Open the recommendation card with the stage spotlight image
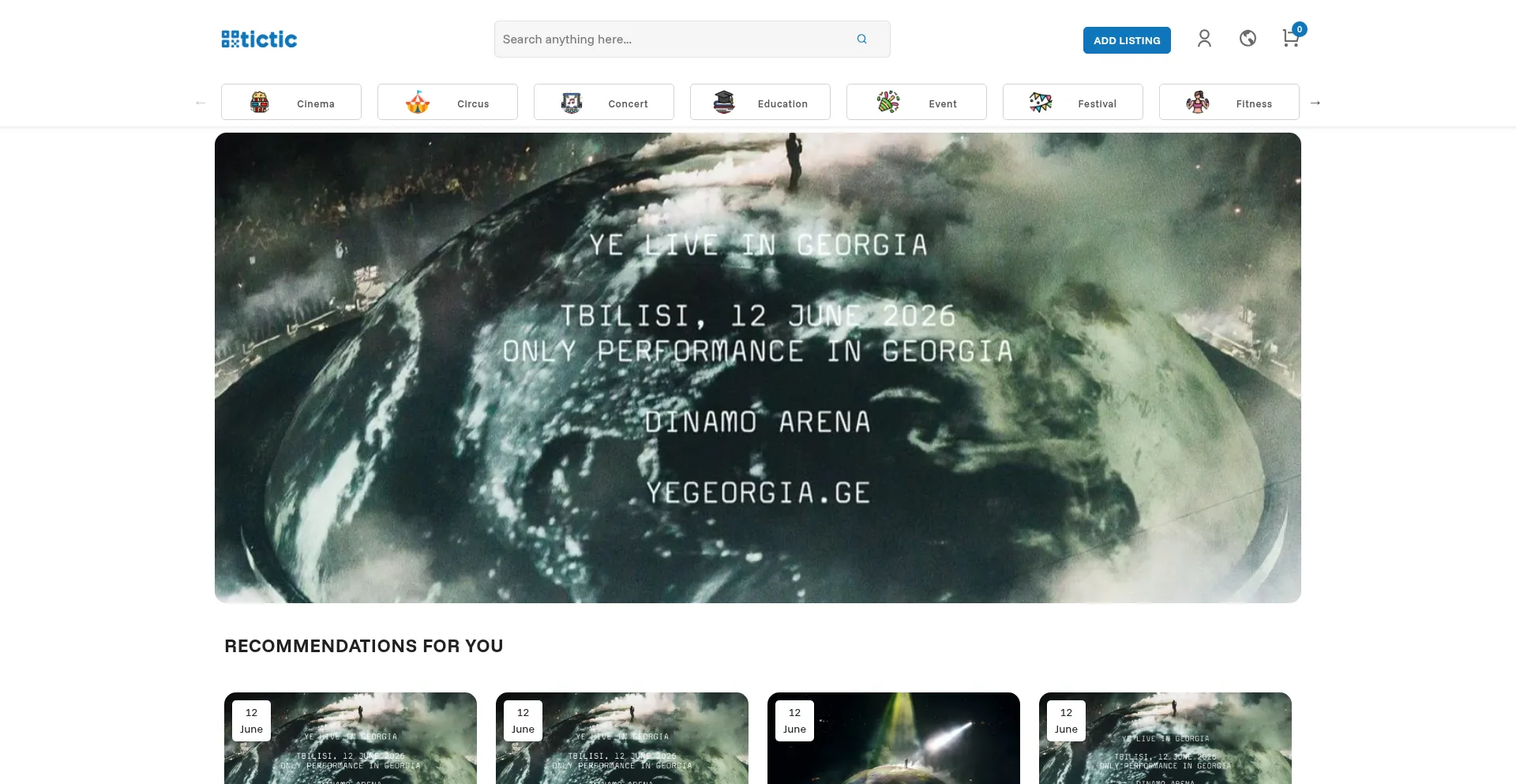The height and width of the screenshot is (784, 1516). 894,738
